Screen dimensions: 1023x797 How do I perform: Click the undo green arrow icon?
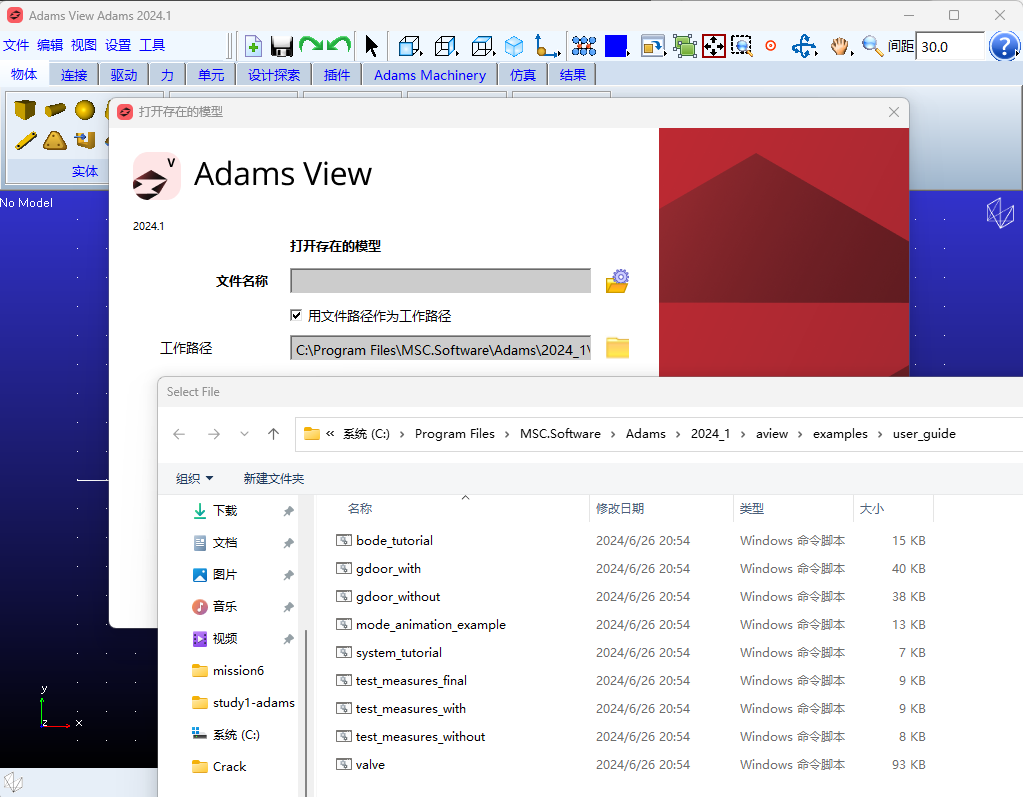tap(339, 46)
